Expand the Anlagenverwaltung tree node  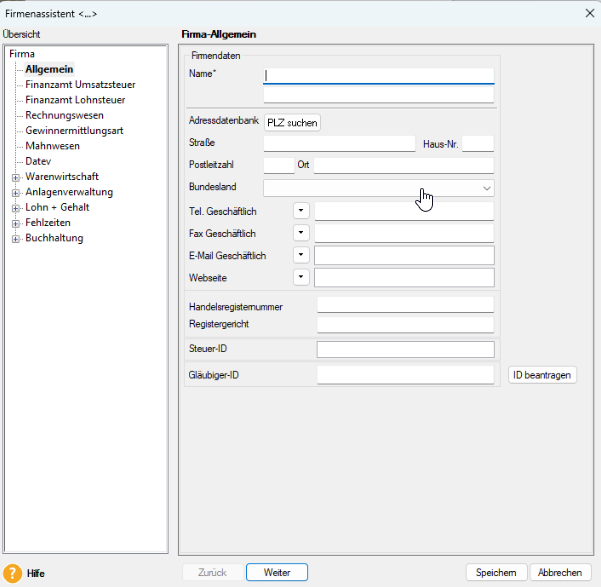(15, 193)
